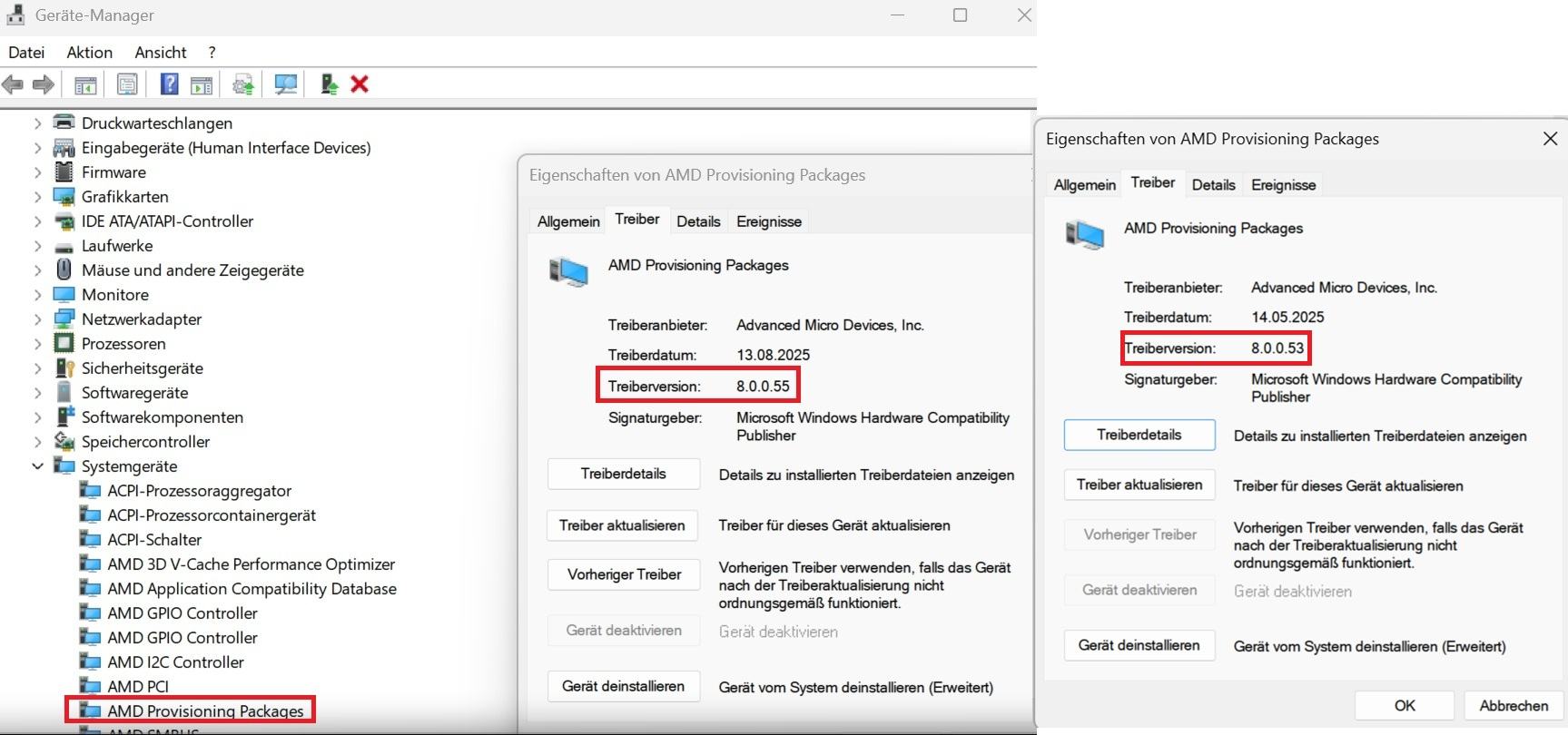The image size is (1568, 735).
Task: Select ACPI-Schalter device
Action: 154,539
